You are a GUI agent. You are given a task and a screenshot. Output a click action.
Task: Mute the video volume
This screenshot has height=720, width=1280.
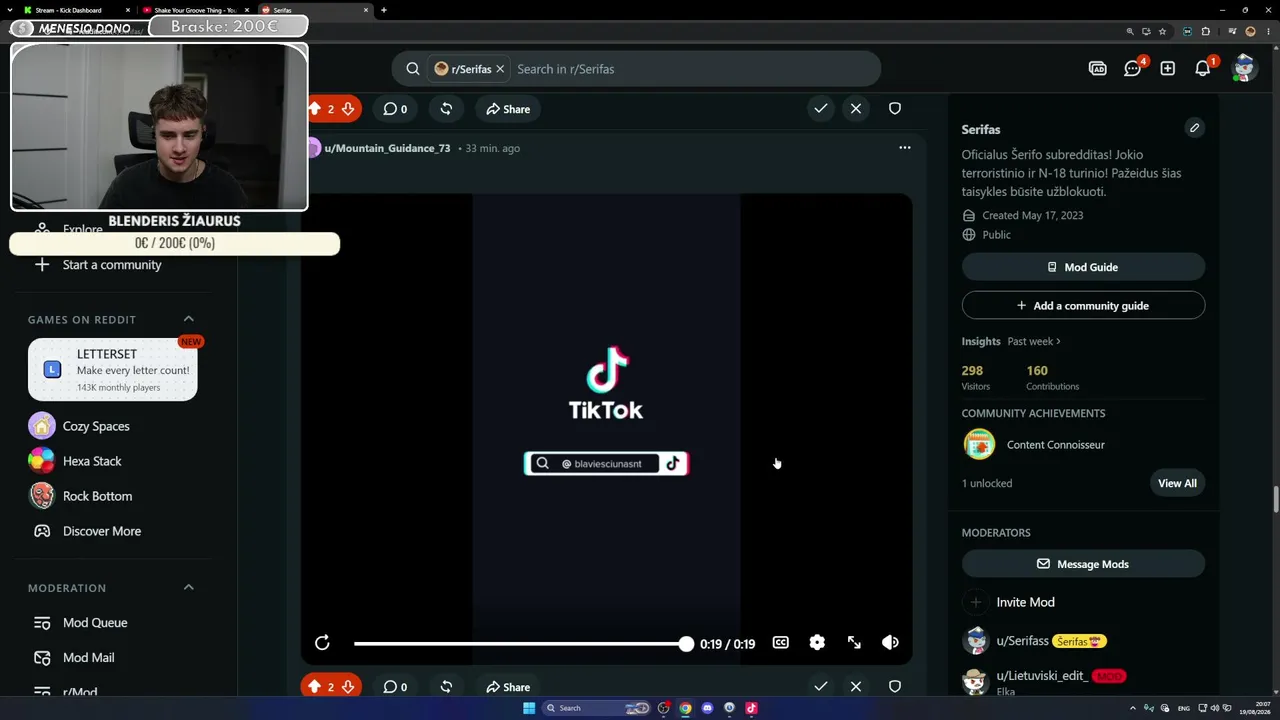point(890,643)
